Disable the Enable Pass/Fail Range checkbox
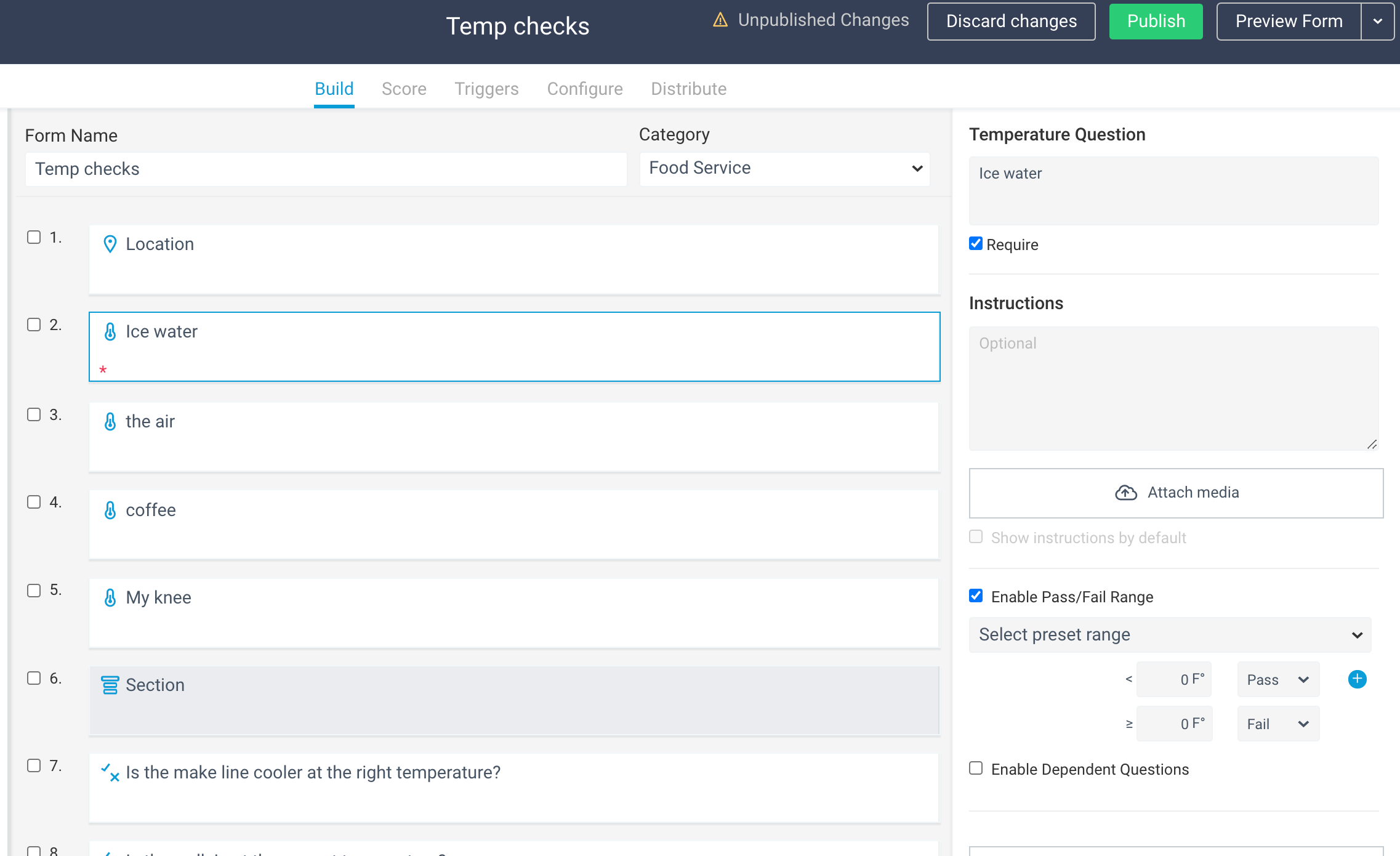 click(x=976, y=596)
